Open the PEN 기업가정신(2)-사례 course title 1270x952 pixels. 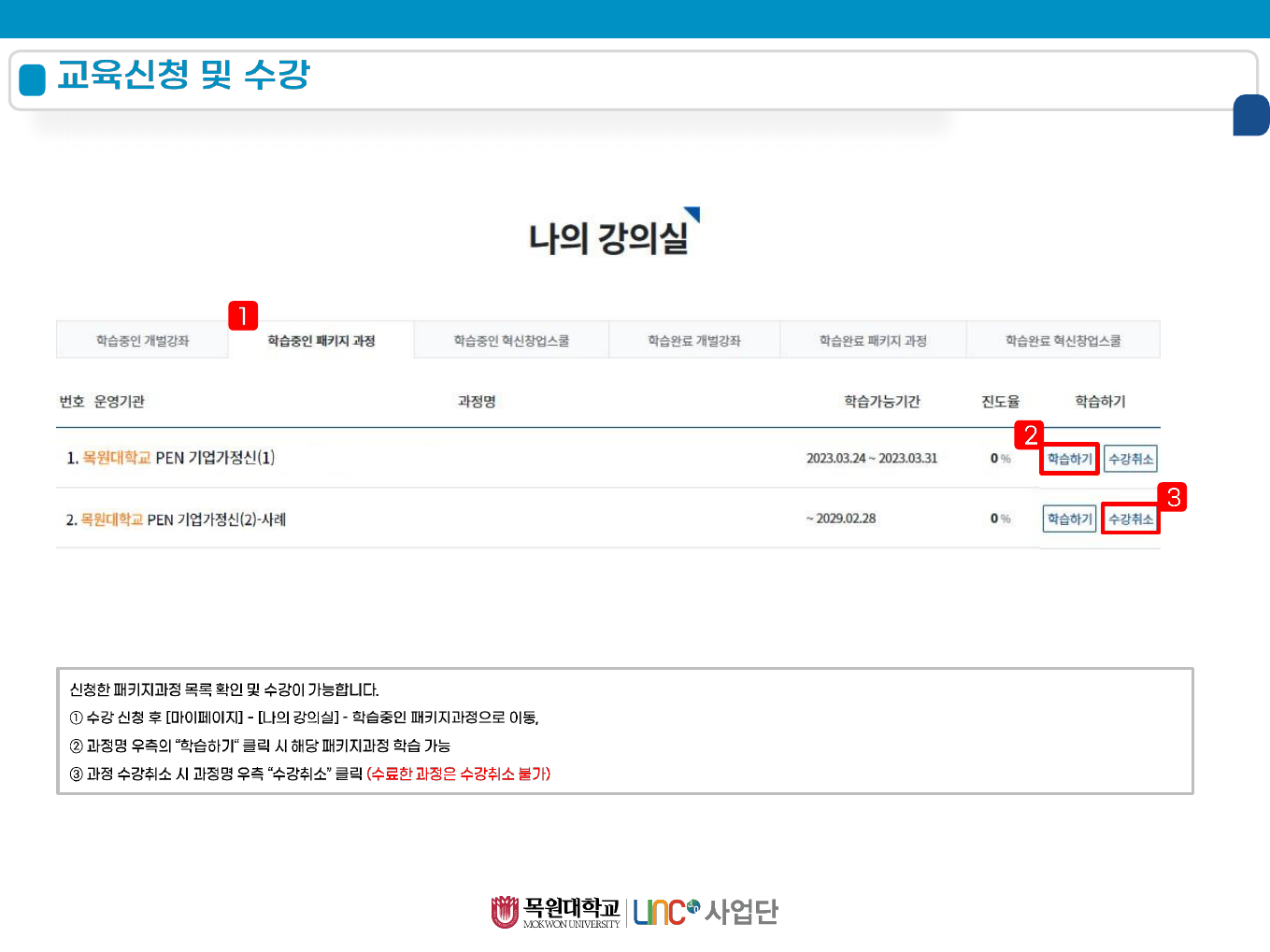pos(216,519)
